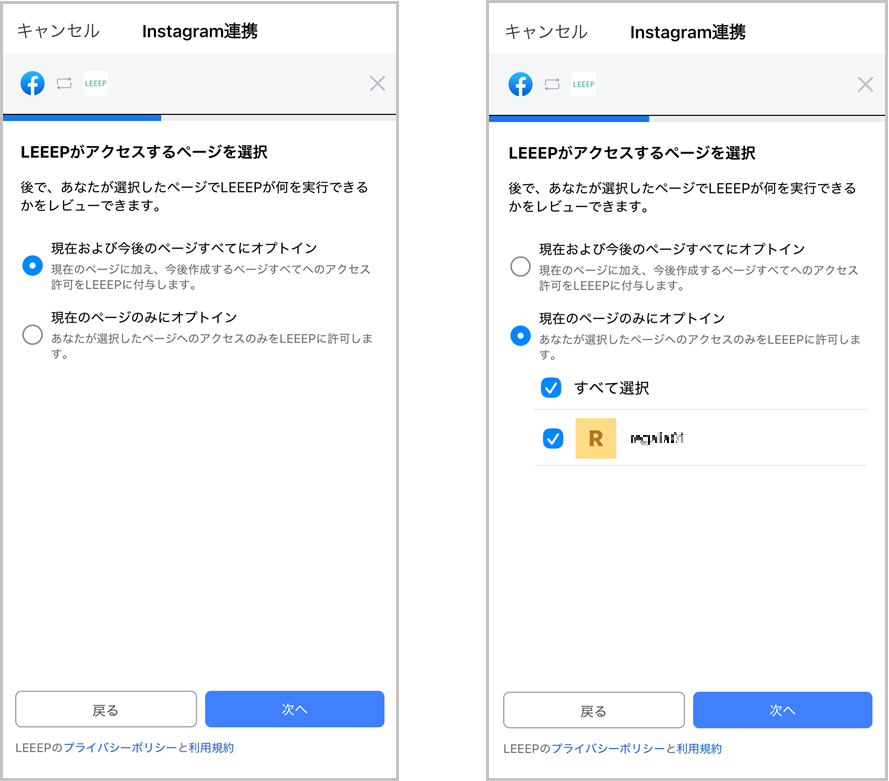The image size is (889, 781).
Task: Click the LEEEP logo in right panel
Action: pyautogui.click(x=583, y=84)
